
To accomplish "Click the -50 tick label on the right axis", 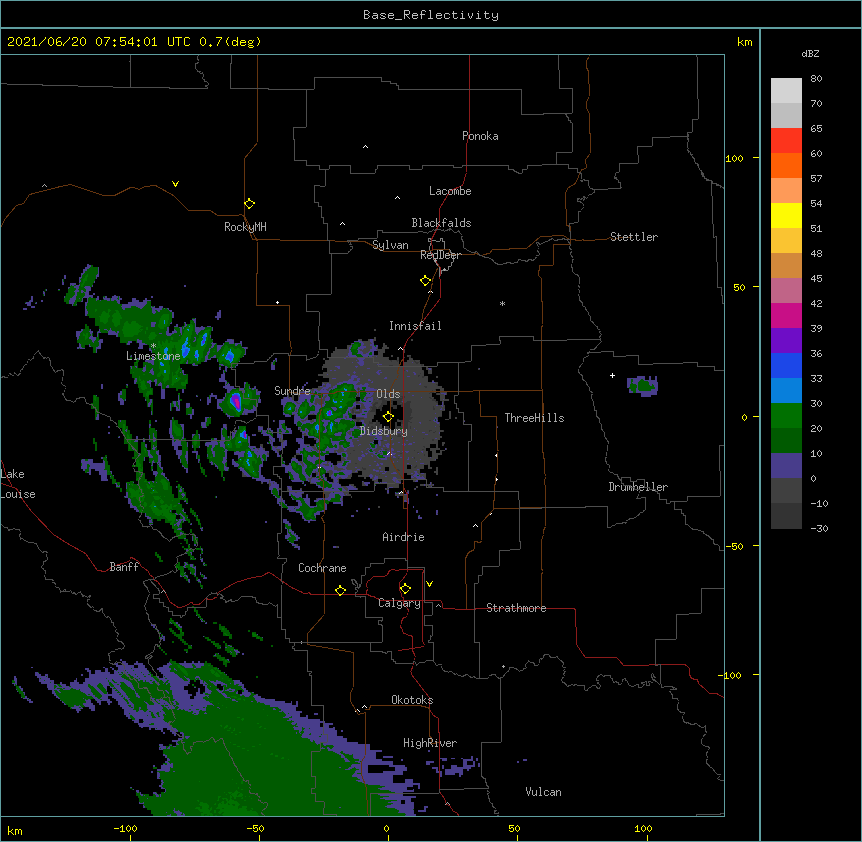I will coord(734,546).
